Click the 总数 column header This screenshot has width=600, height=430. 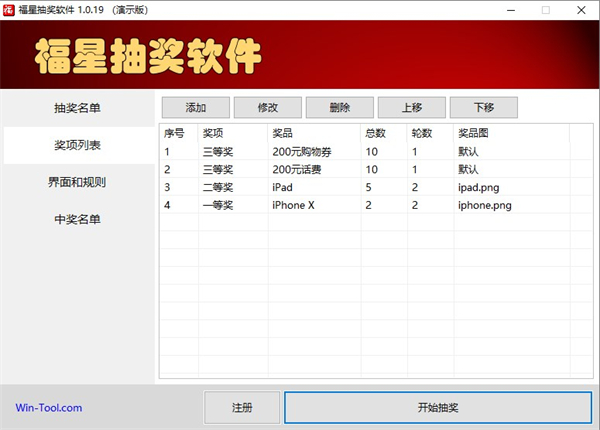pyautogui.click(x=376, y=133)
